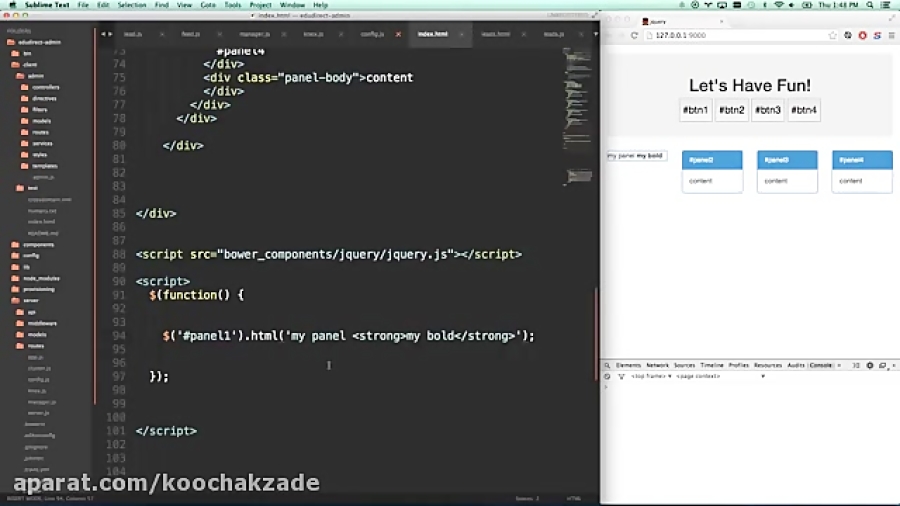Go to next tab with right arrow

coord(110,34)
